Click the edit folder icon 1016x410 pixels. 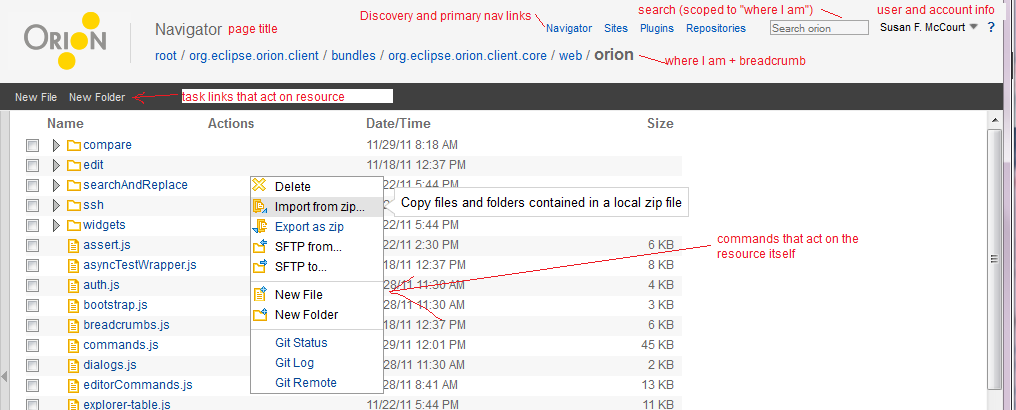tap(74, 165)
